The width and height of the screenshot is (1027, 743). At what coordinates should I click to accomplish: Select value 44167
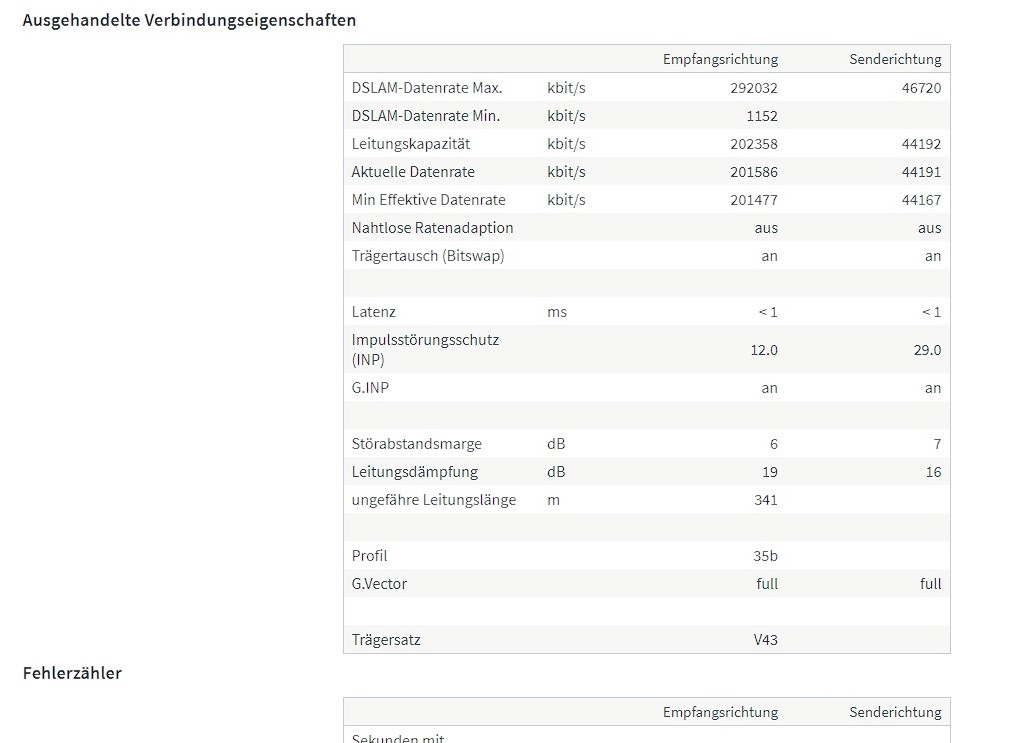[x=921, y=200]
